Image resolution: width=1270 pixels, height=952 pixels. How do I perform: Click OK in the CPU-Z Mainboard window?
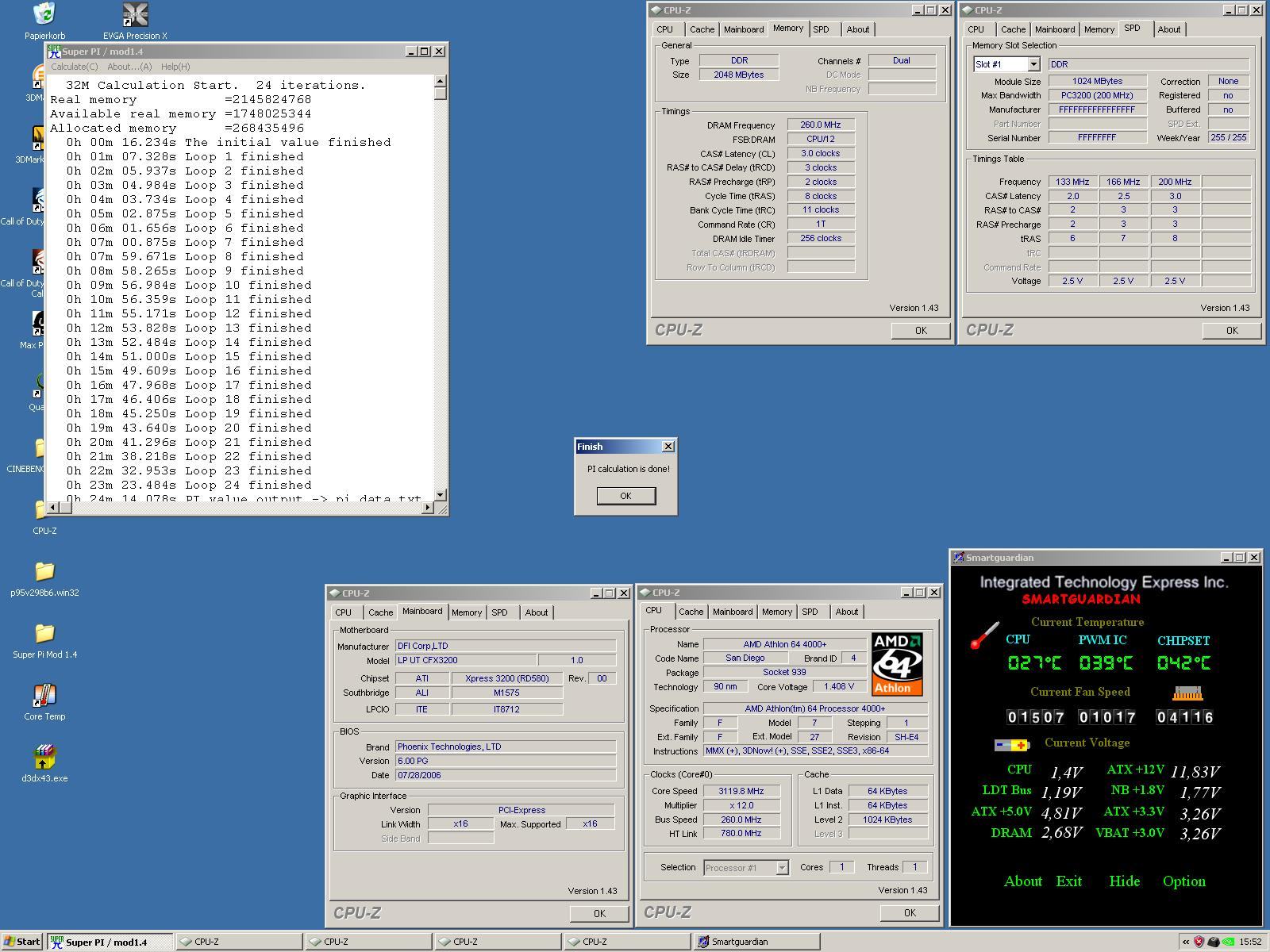[599, 914]
